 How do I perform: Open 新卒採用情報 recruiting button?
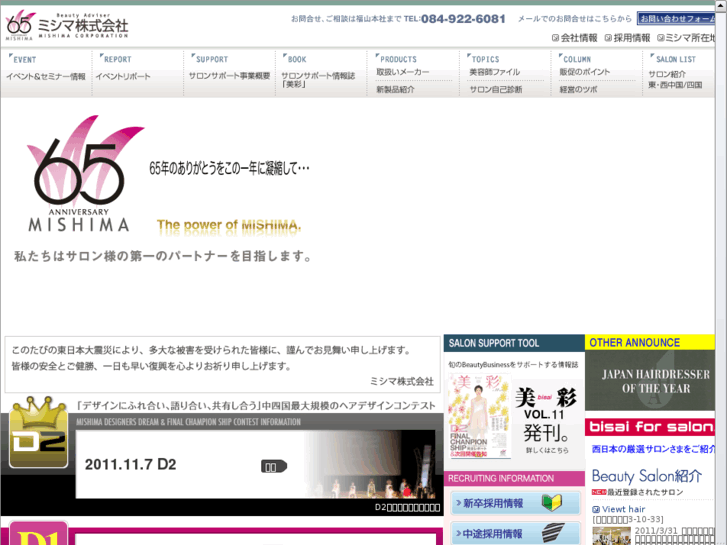point(515,503)
